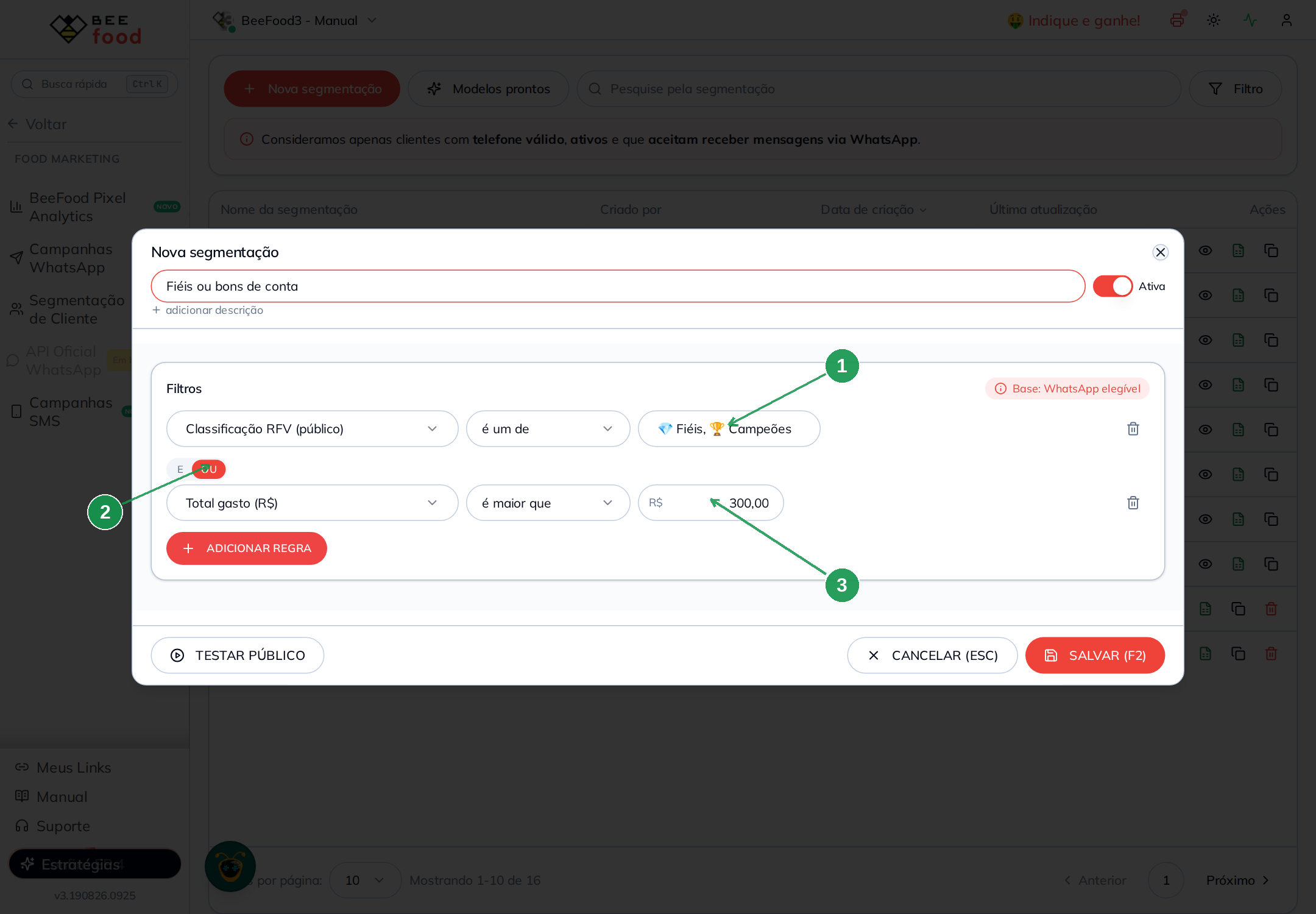Go back with the Voltar link

tap(38, 124)
